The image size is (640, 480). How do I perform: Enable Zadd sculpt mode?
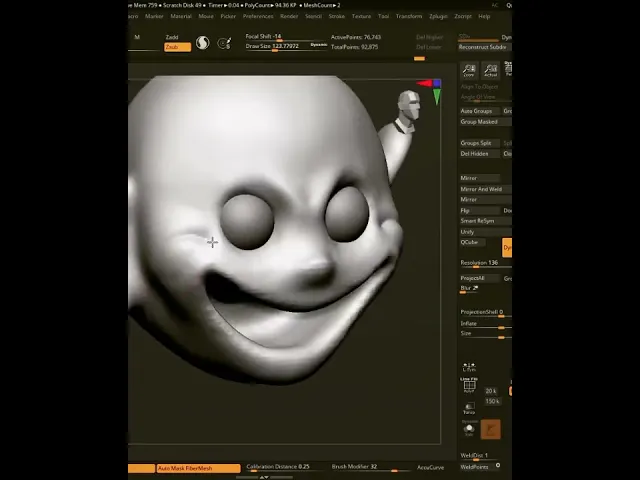[x=172, y=37]
